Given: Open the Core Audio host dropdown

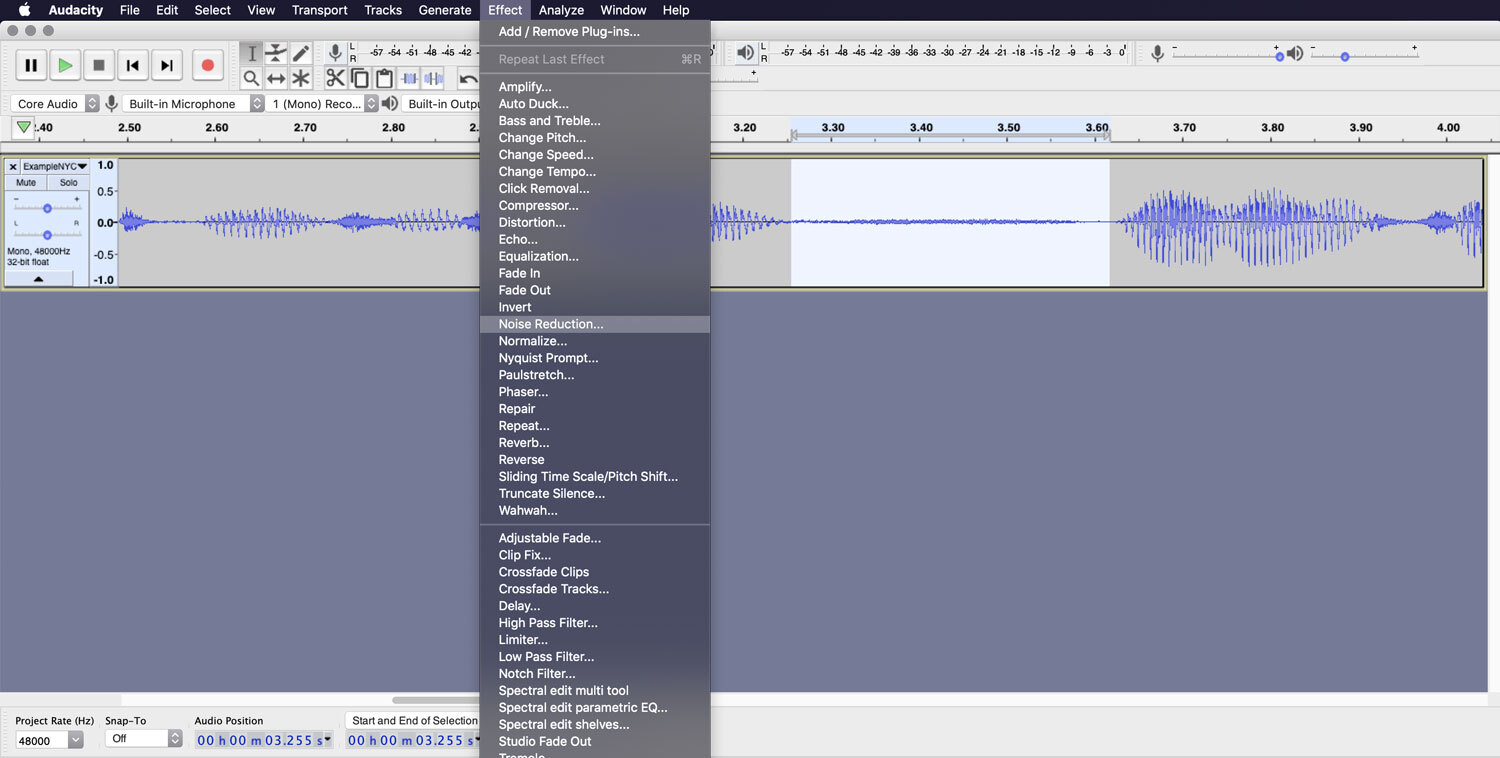Looking at the screenshot, I should coord(55,103).
